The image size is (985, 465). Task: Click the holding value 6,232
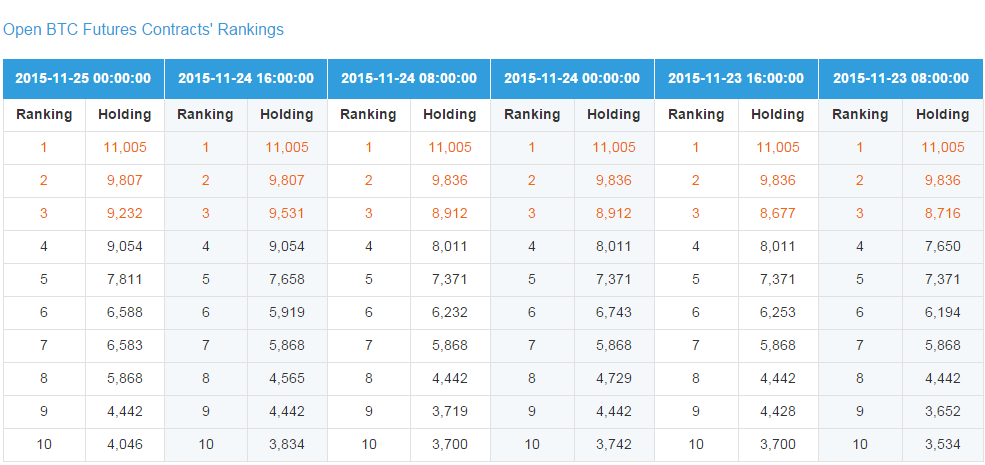tap(449, 312)
